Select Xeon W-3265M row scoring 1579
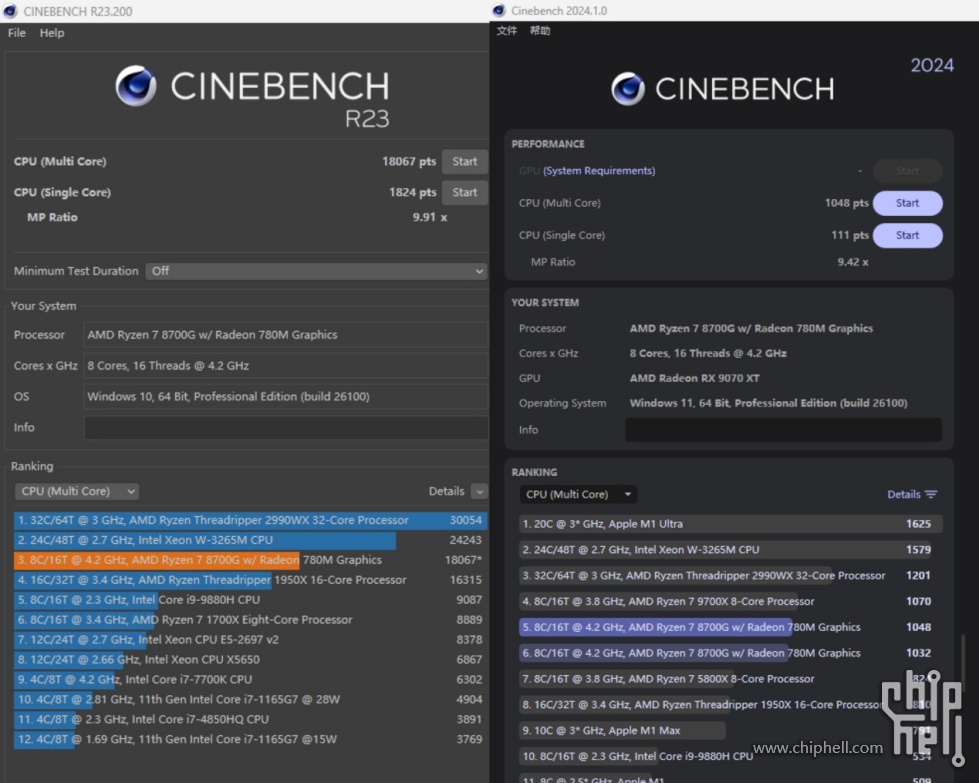This screenshot has height=783, width=979. pos(730,550)
